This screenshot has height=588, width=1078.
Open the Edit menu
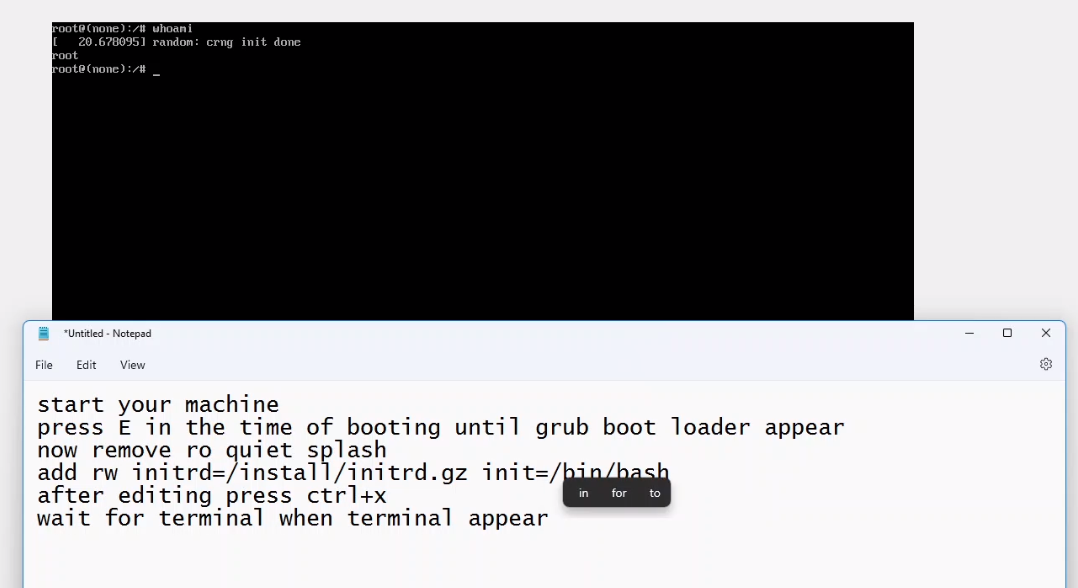coord(86,365)
